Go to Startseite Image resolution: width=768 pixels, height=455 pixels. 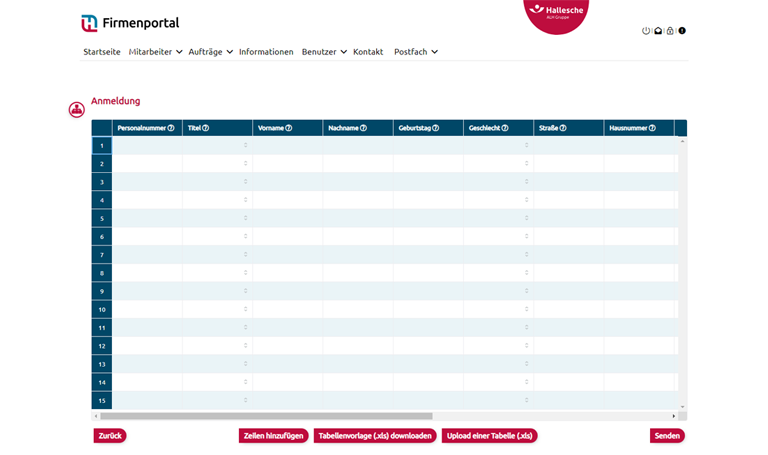click(102, 52)
